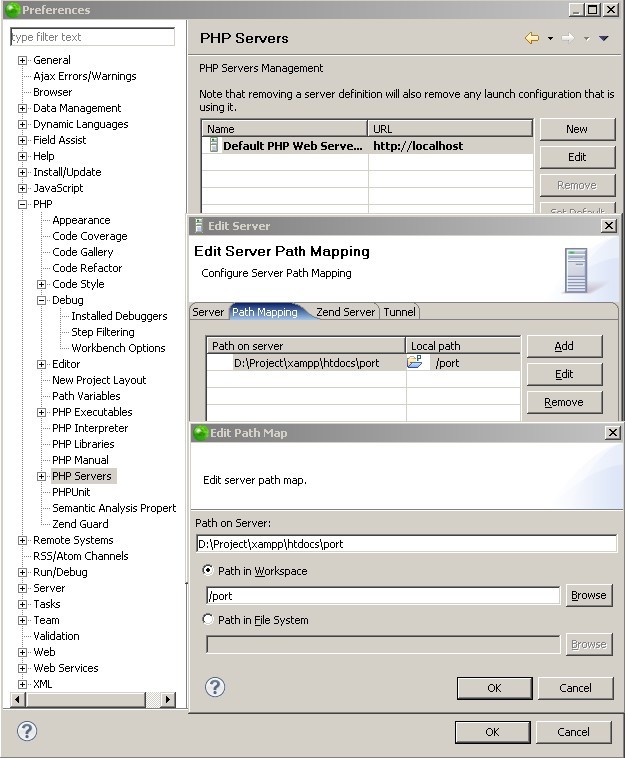Click OK in the Preferences window

point(492,732)
